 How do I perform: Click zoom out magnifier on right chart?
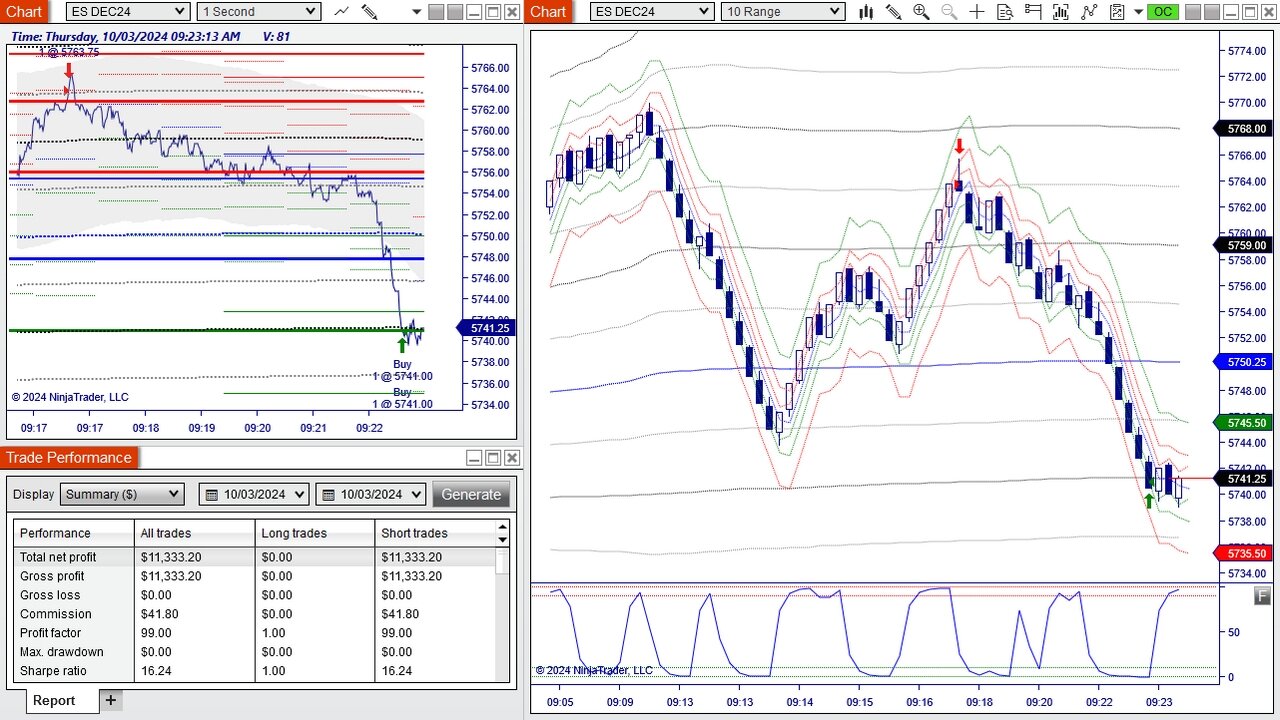(949, 12)
